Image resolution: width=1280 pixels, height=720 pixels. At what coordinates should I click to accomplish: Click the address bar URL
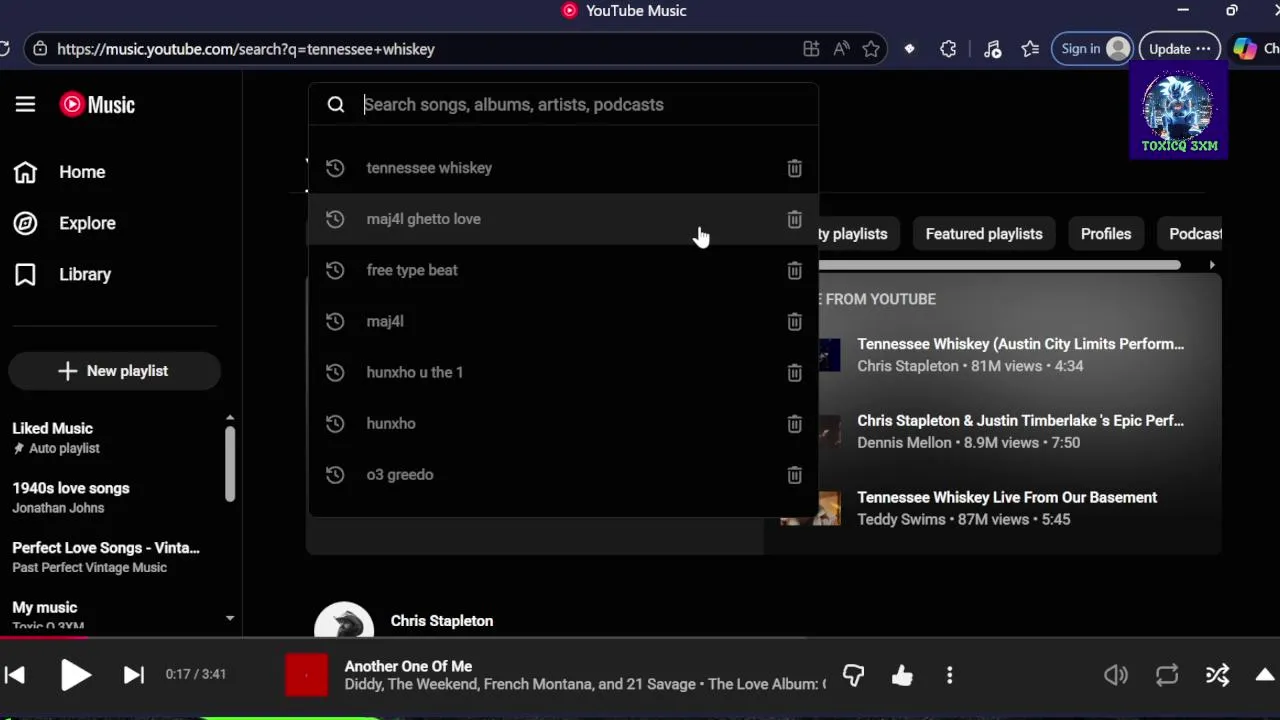[x=246, y=49]
